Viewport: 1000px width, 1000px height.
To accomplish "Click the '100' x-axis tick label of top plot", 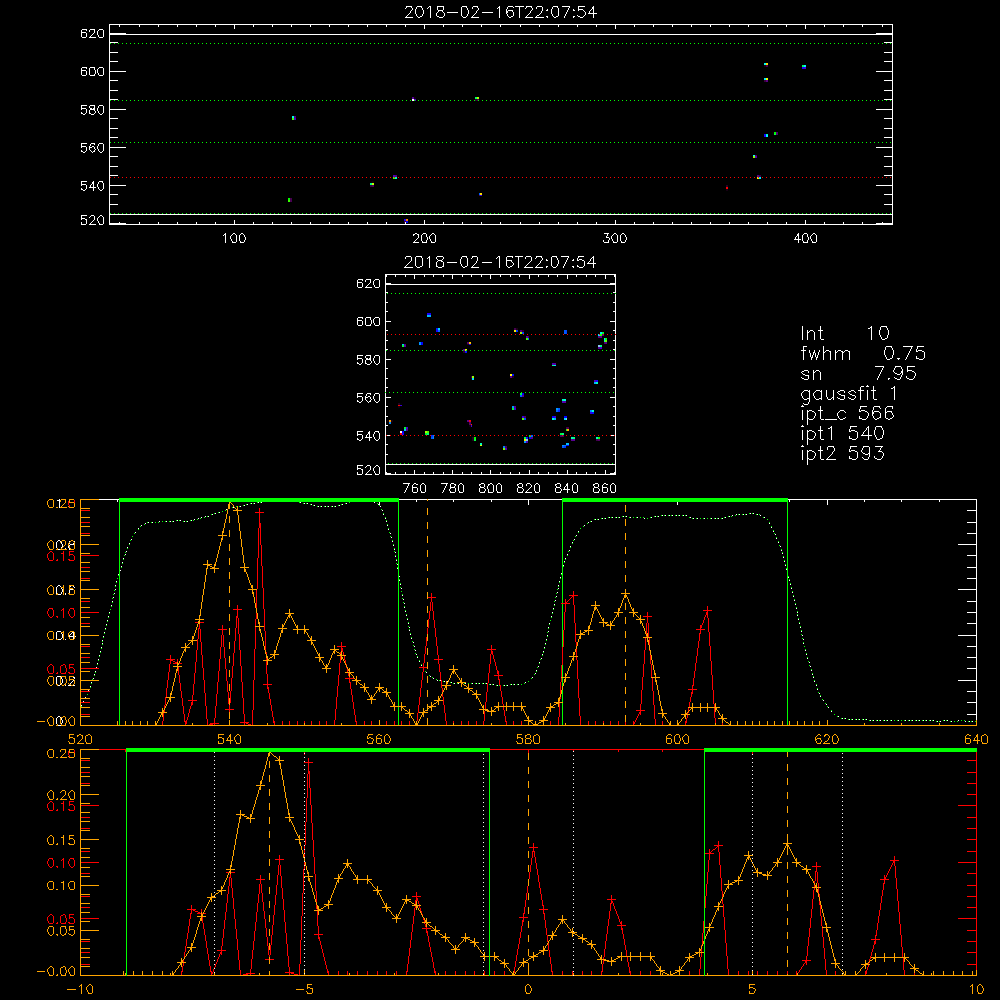I will click(234, 239).
